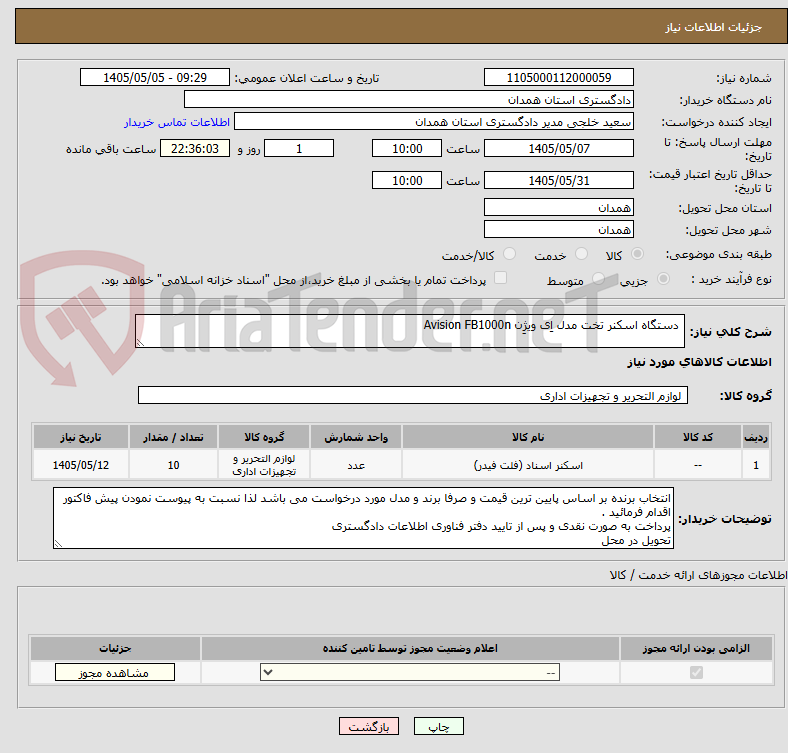Select the کالا radio button
Screen dimensions: 788x753
pos(637,254)
